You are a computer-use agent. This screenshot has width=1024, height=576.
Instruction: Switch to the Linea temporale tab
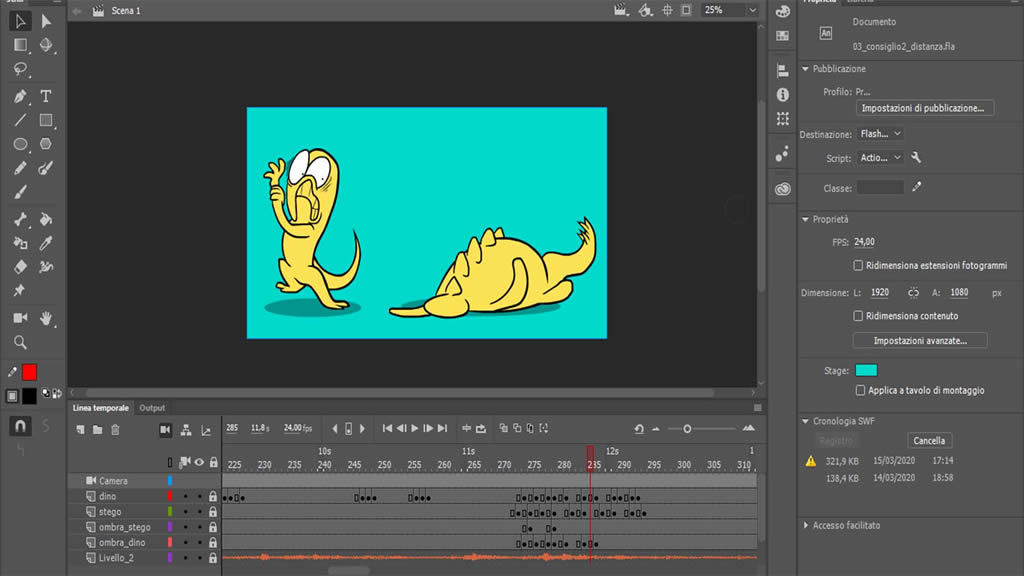101,408
